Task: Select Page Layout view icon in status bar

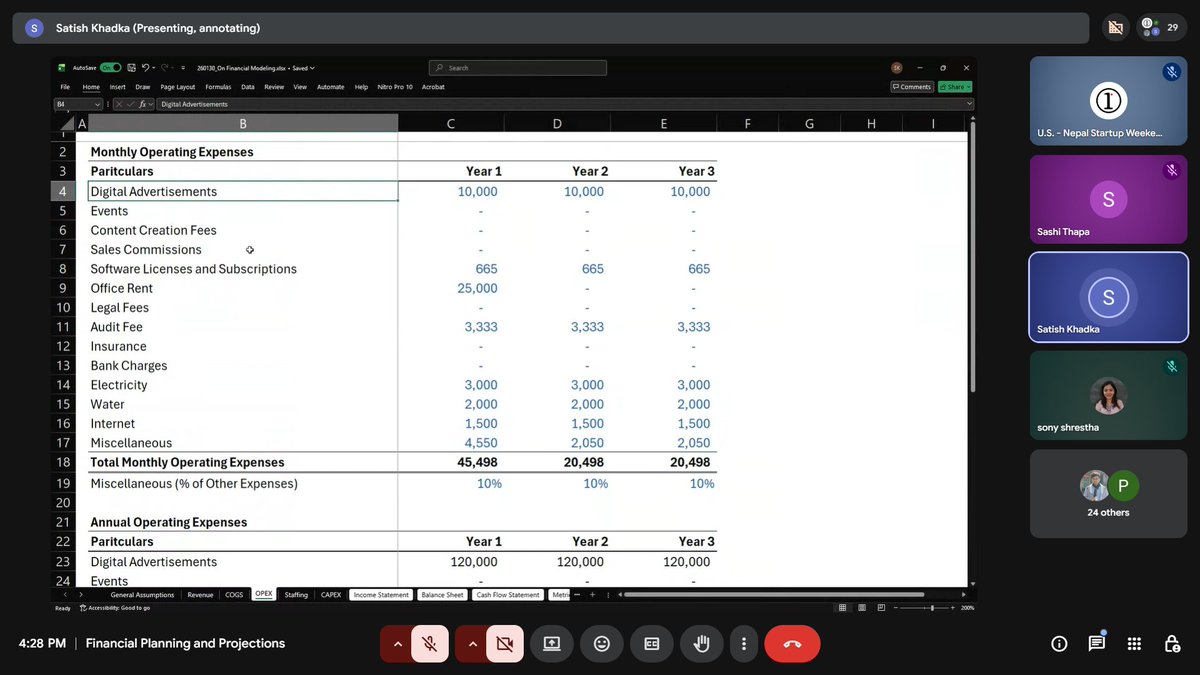Action: (861, 608)
